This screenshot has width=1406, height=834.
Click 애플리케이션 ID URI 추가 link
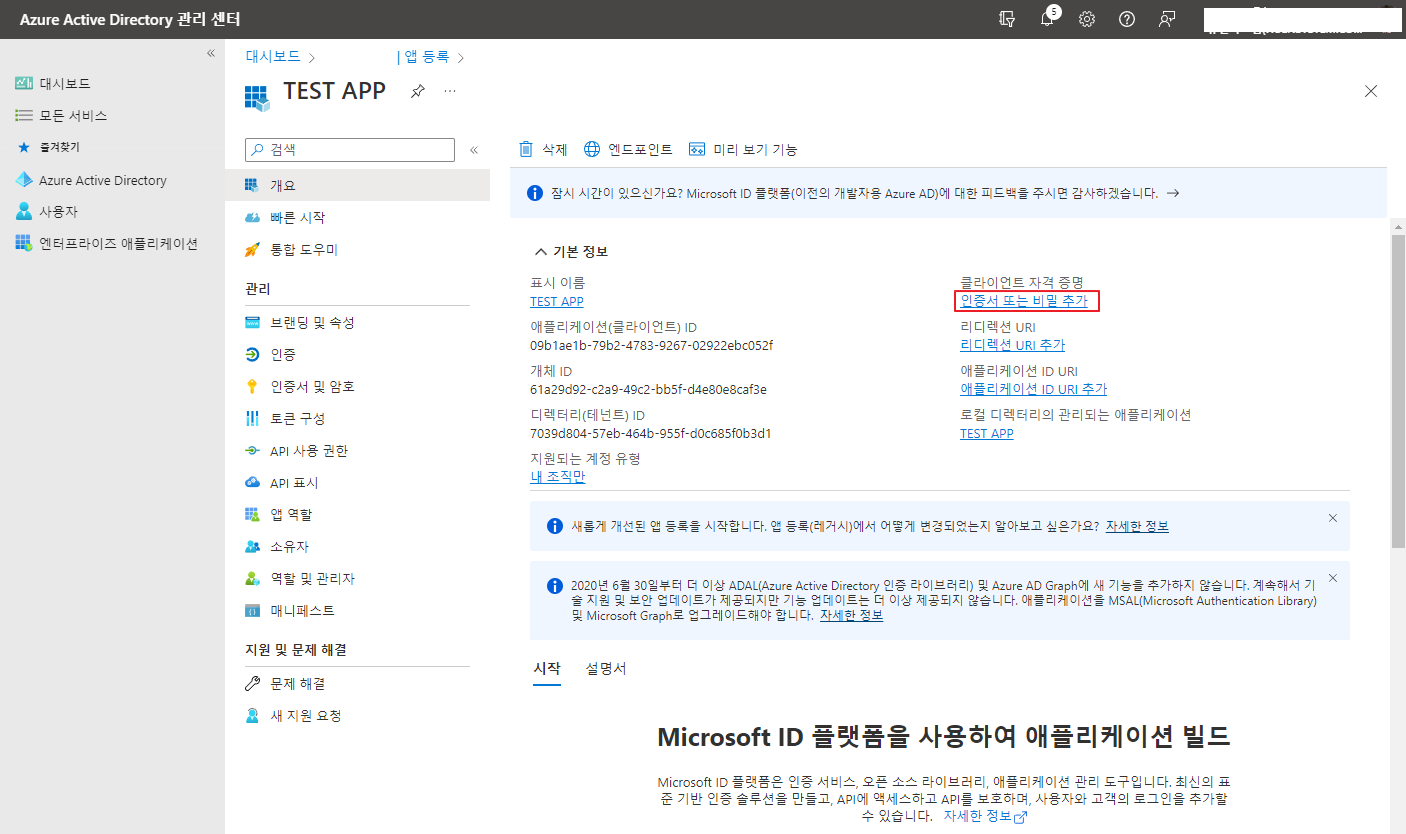click(1033, 389)
